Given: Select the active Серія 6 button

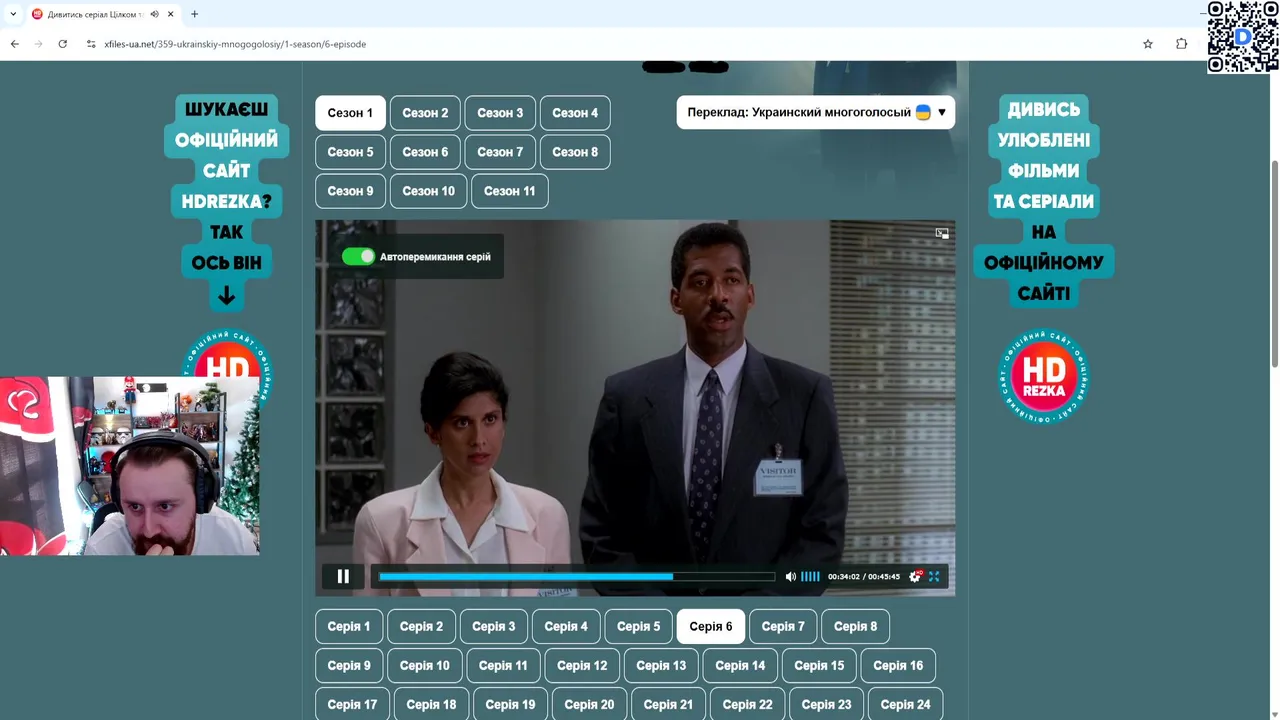Looking at the screenshot, I should tap(711, 626).
